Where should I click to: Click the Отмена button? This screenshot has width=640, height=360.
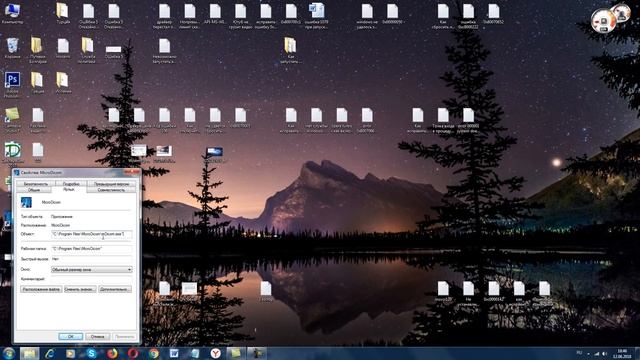[98, 336]
